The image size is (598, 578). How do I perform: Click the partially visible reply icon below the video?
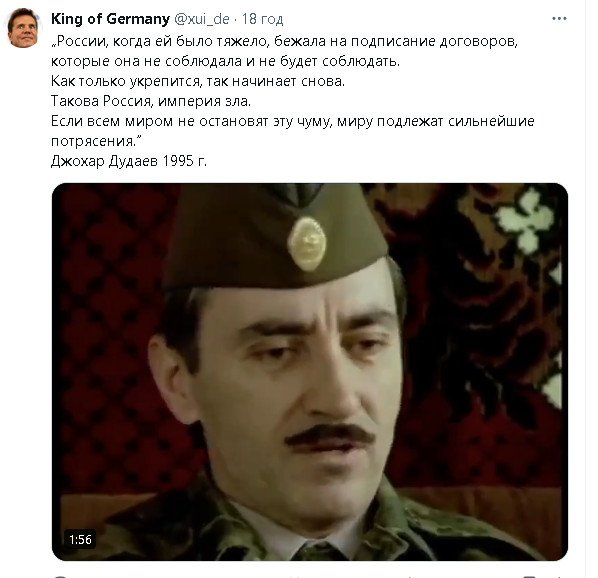point(61,576)
